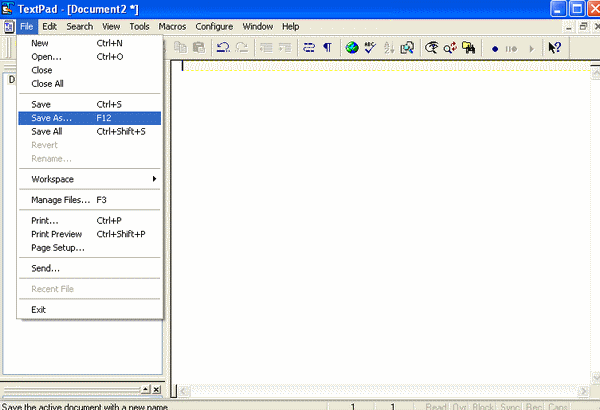Choose Save All from the File menu
600x410 pixels.
(x=90, y=132)
